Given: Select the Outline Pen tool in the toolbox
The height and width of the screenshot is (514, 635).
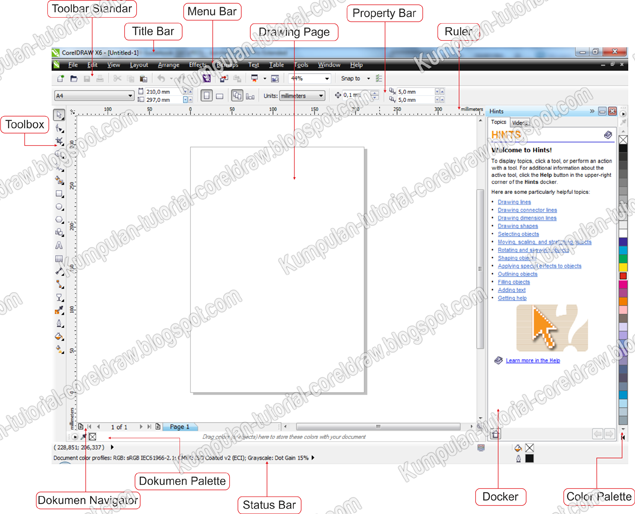Looking at the screenshot, I should (59, 323).
